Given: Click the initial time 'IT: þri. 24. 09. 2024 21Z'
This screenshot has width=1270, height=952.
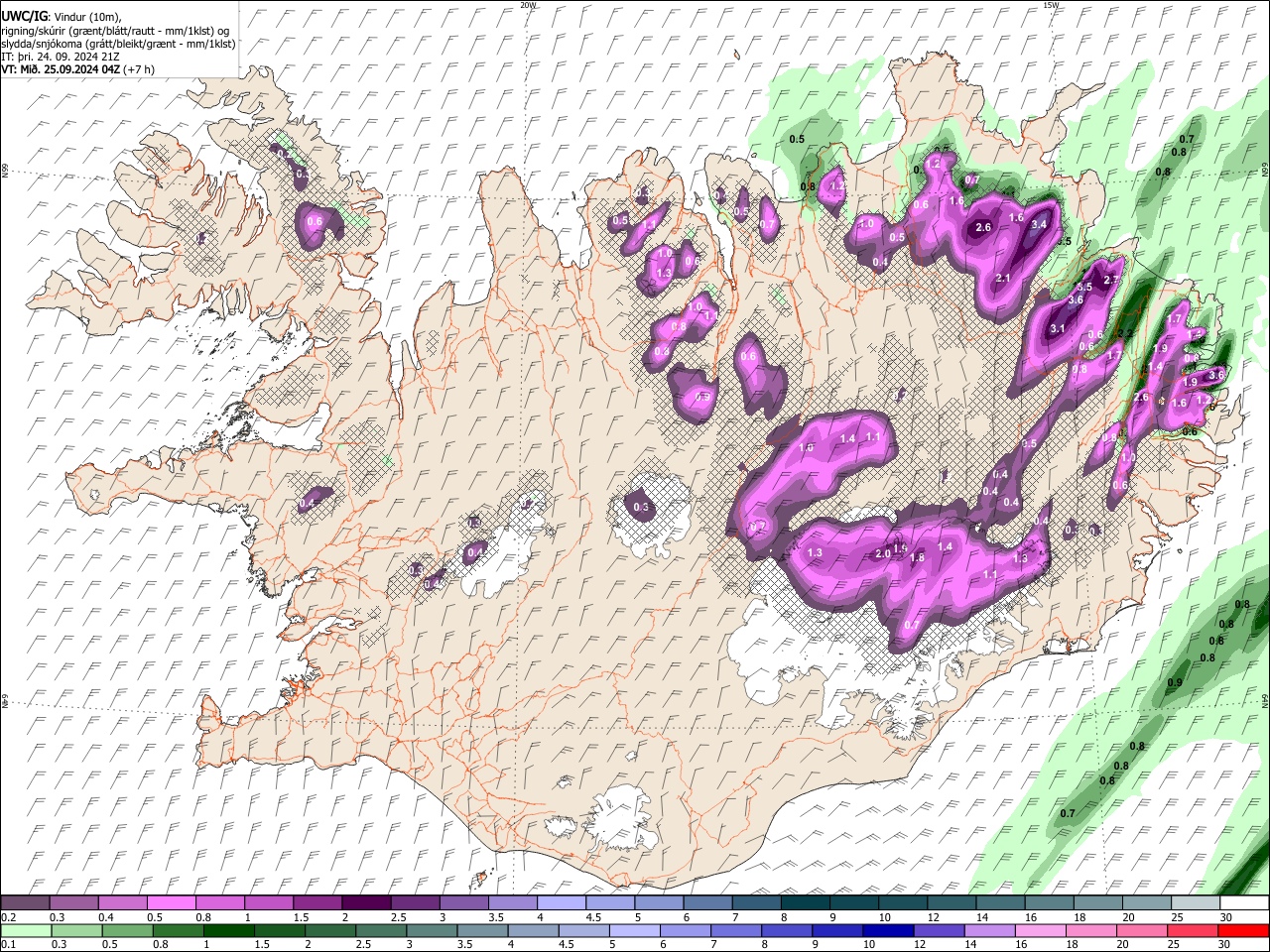Looking at the screenshot, I should (x=61, y=57).
